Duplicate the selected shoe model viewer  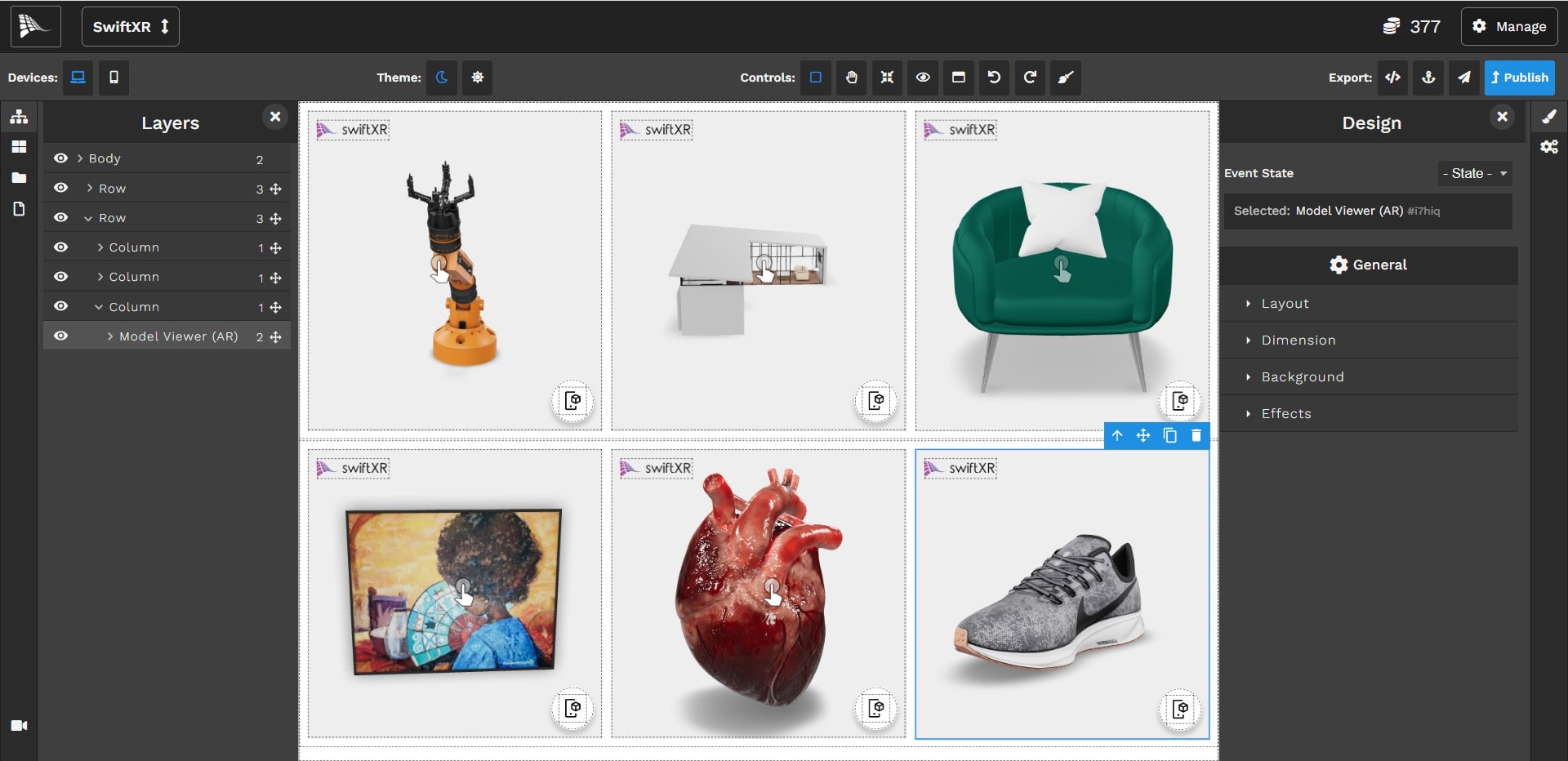(x=1169, y=436)
